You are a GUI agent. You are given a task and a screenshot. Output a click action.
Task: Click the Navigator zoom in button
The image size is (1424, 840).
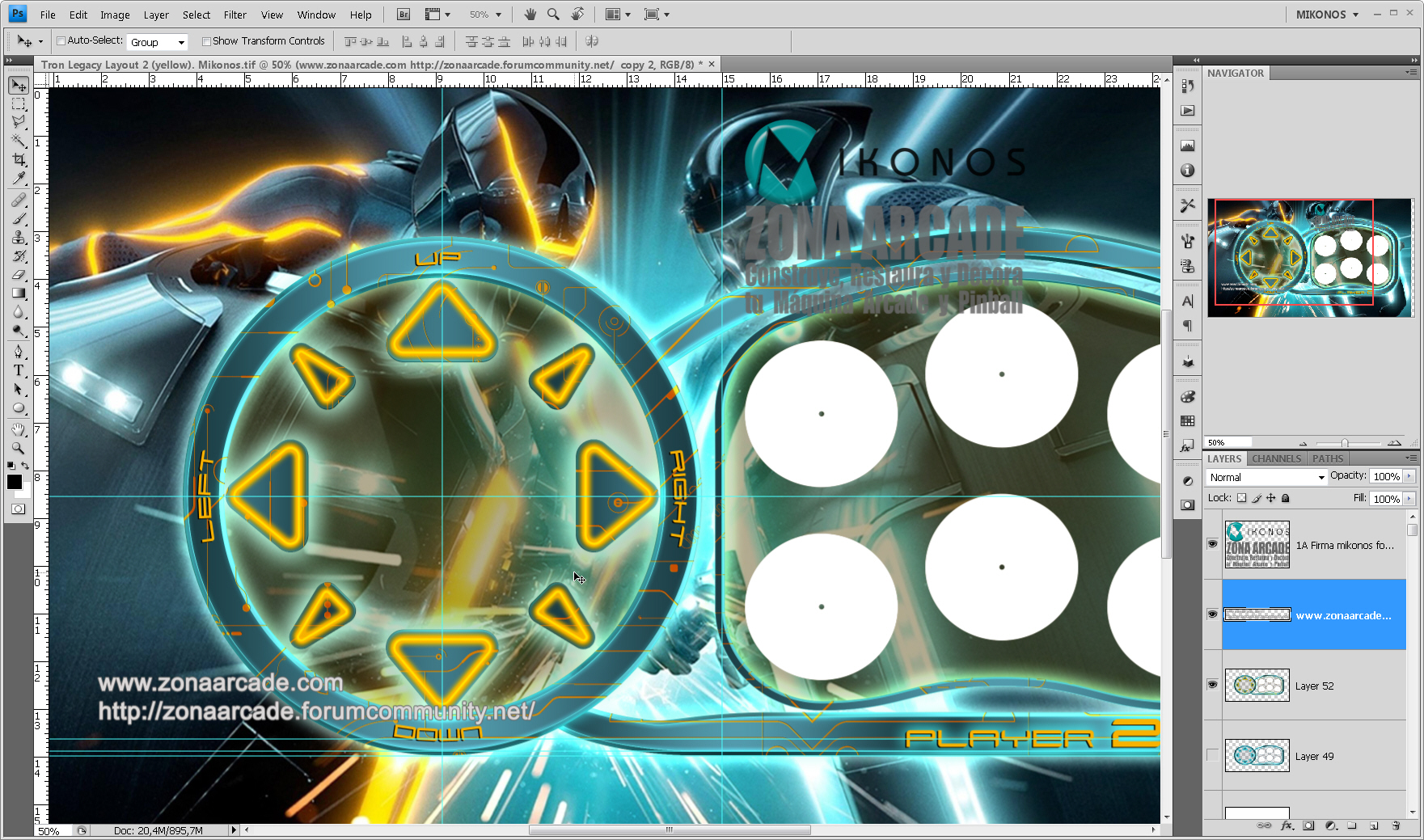(1394, 443)
